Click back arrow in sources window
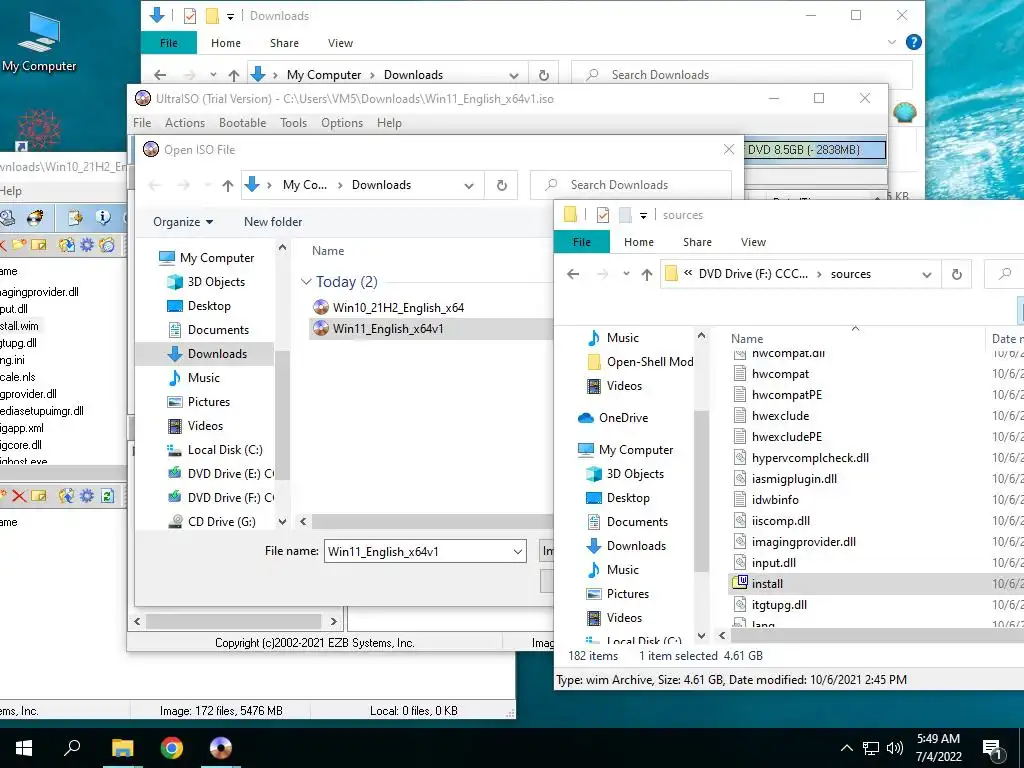This screenshot has width=1024, height=768. click(573, 274)
